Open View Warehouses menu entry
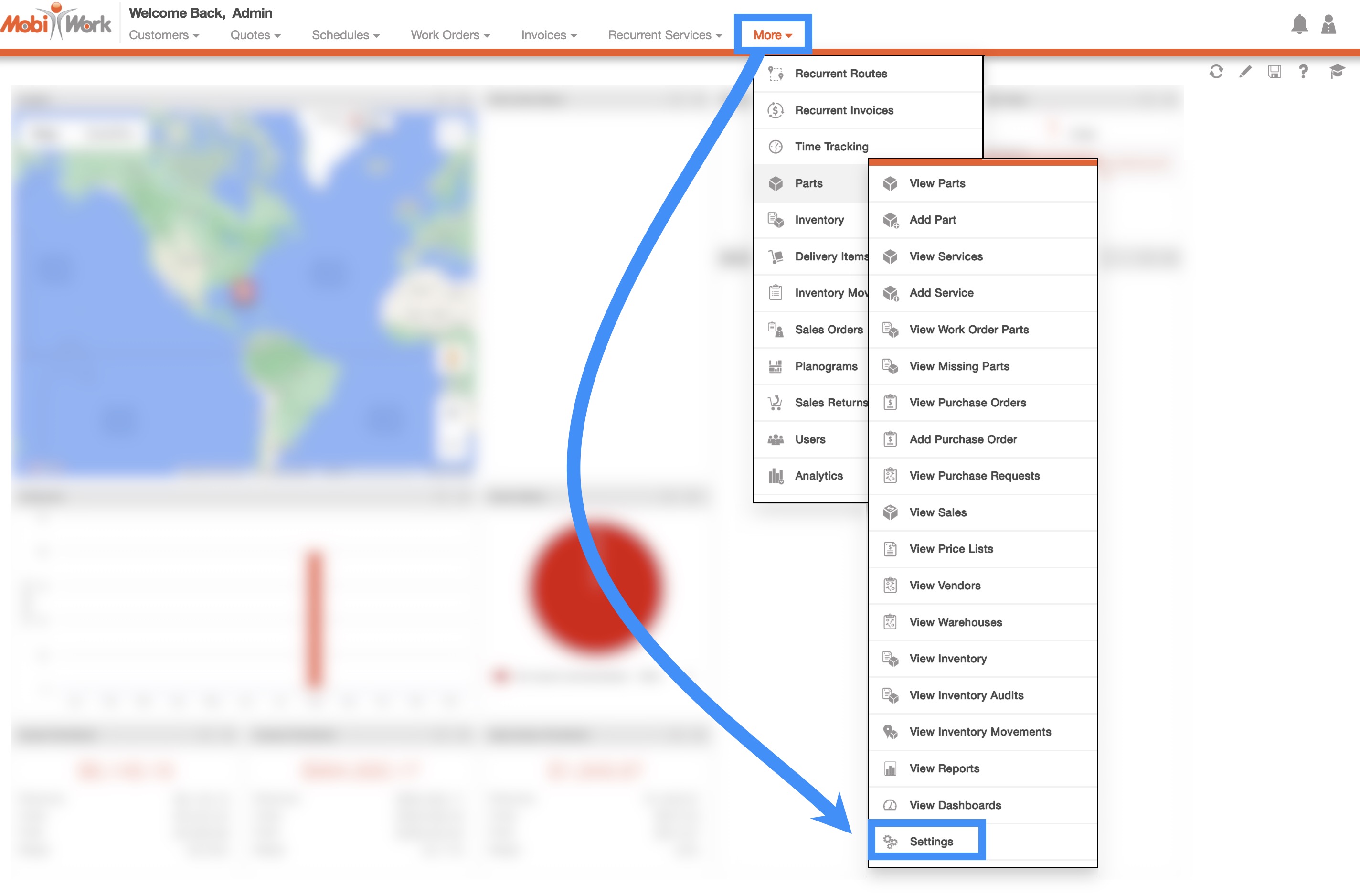Viewport: 1360px width, 896px height. tap(956, 622)
